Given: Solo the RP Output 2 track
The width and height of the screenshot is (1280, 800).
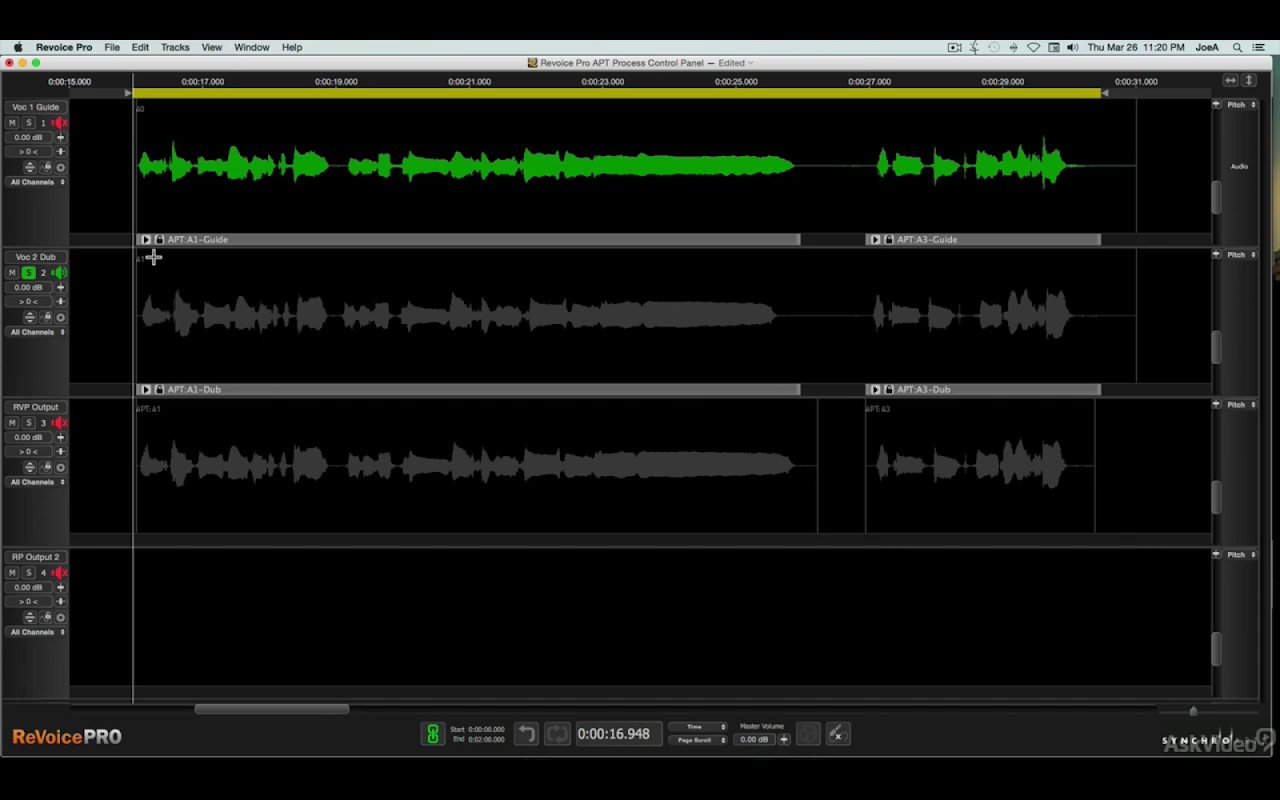Looking at the screenshot, I should (29, 572).
